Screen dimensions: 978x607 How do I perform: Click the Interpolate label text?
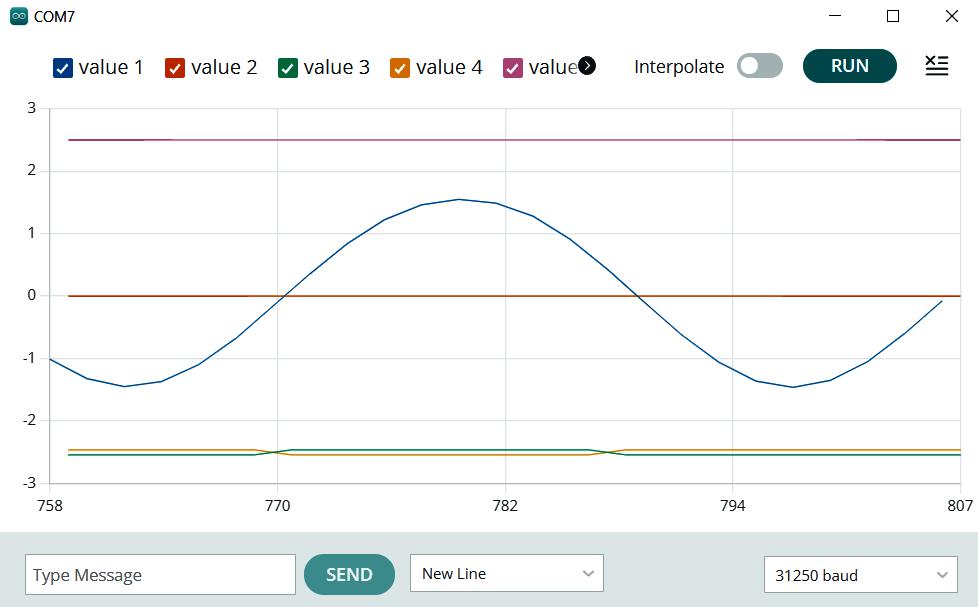click(x=679, y=67)
